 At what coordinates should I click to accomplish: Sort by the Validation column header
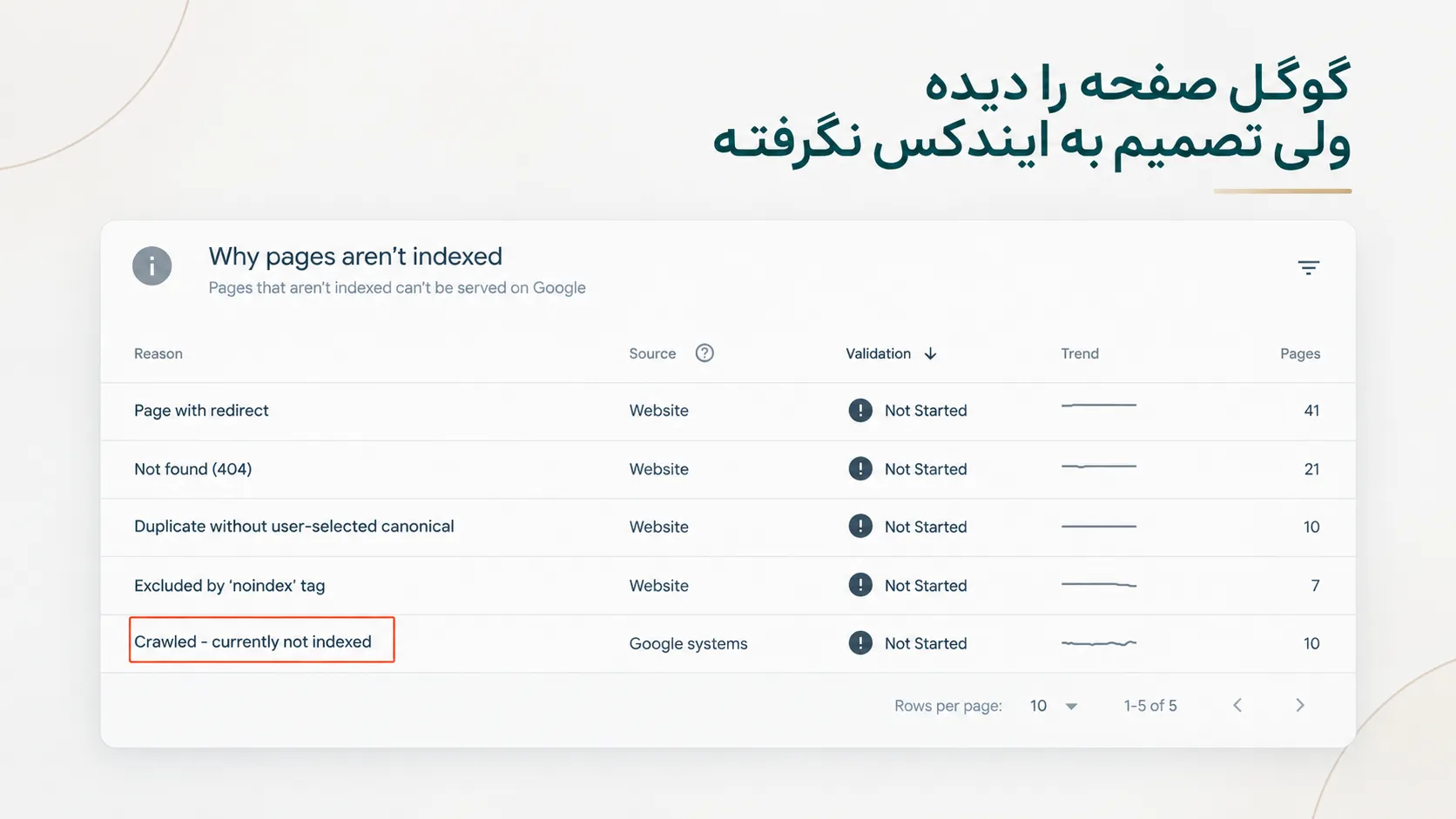[878, 353]
